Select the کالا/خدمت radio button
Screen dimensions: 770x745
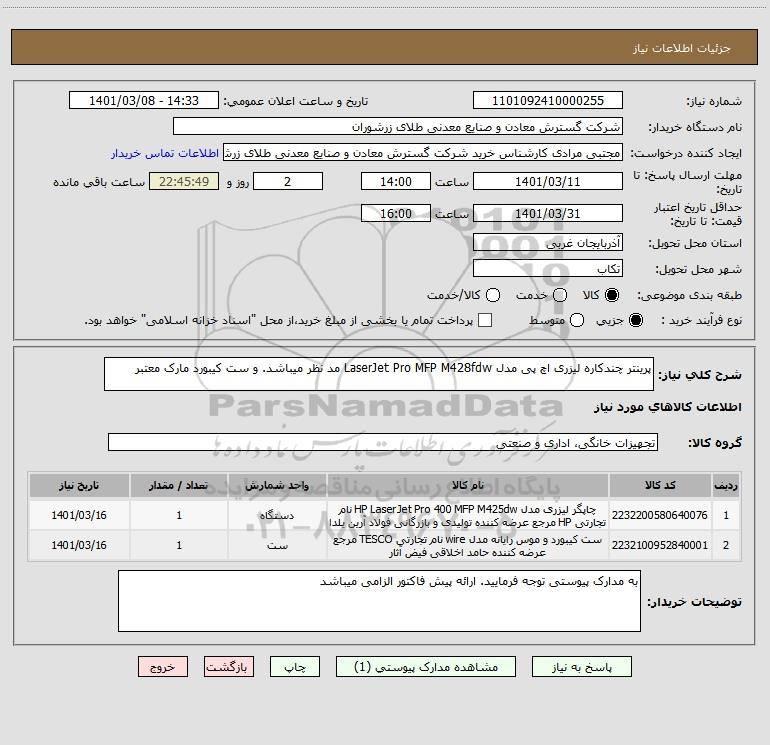493,295
